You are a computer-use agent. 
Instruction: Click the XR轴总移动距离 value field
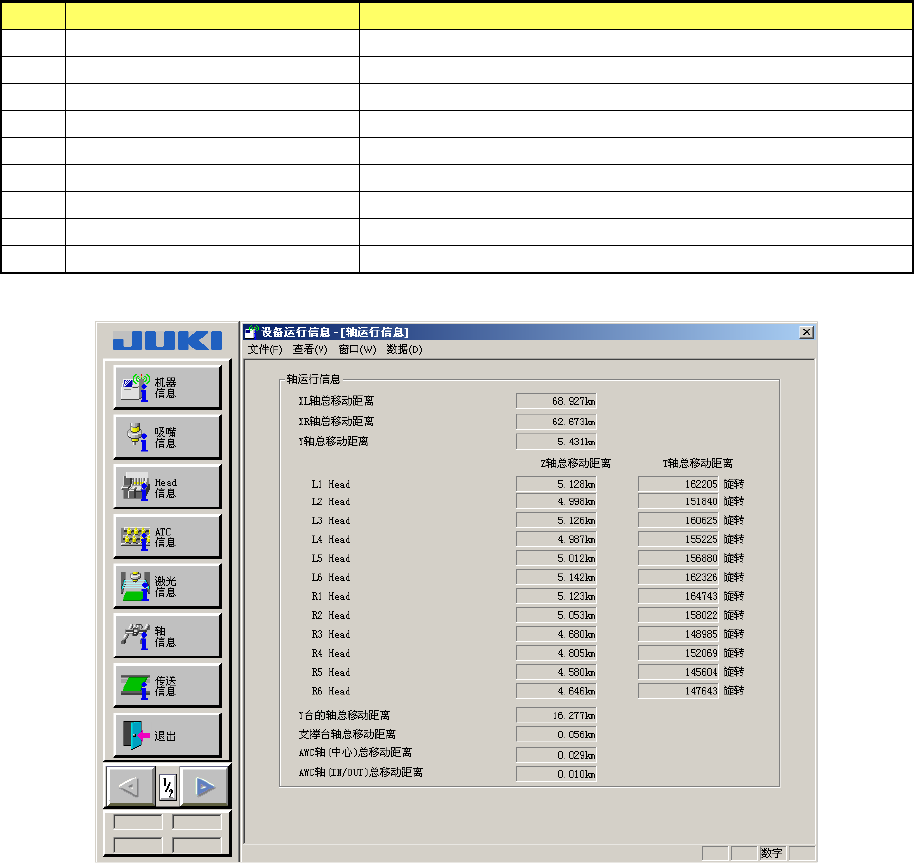tap(556, 422)
